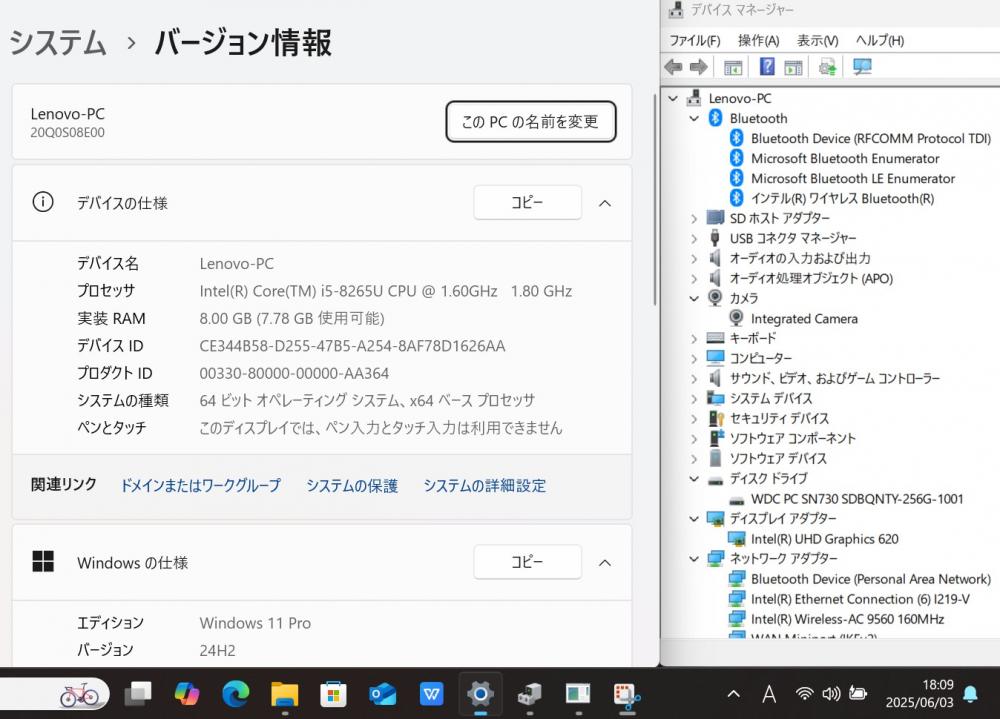Select Microsoft Bluetooth LE Enumerator device
The width and height of the screenshot is (1000, 719).
pos(853,179)
